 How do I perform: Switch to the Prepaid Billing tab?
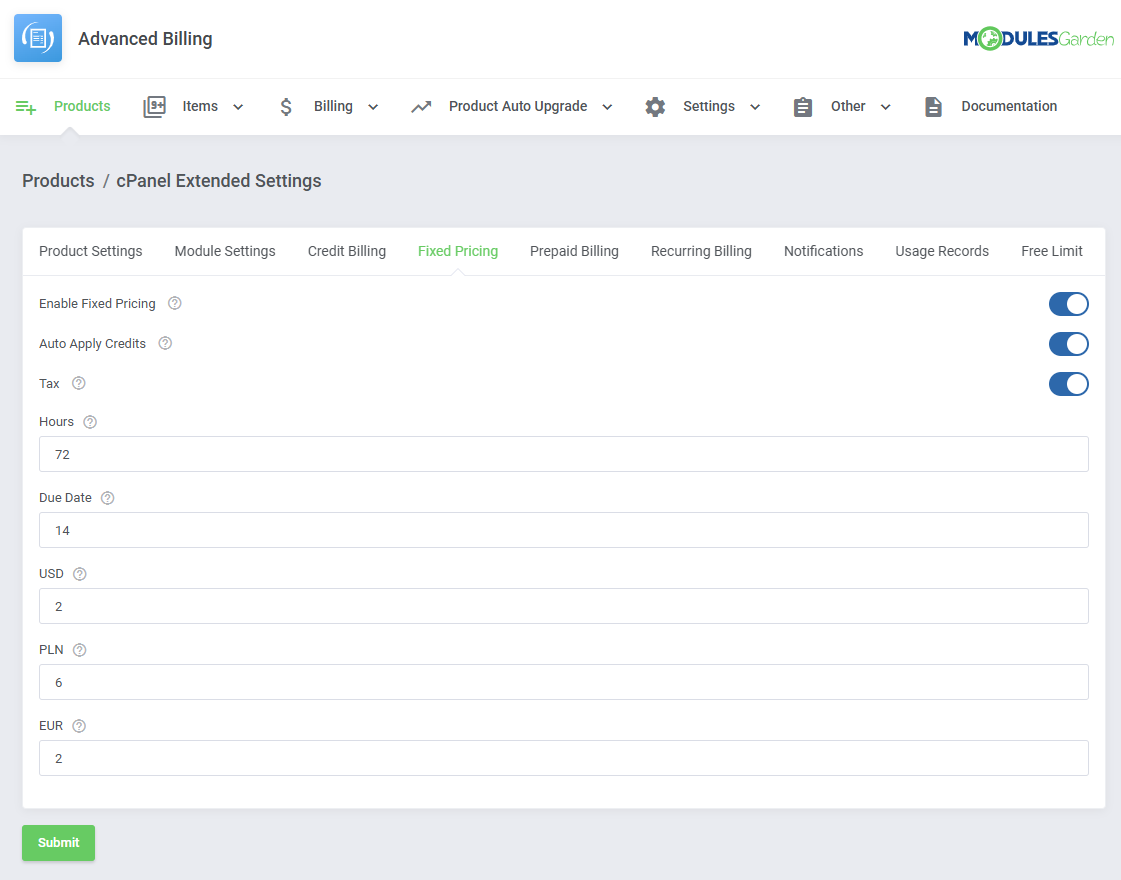tap(574, 251)
